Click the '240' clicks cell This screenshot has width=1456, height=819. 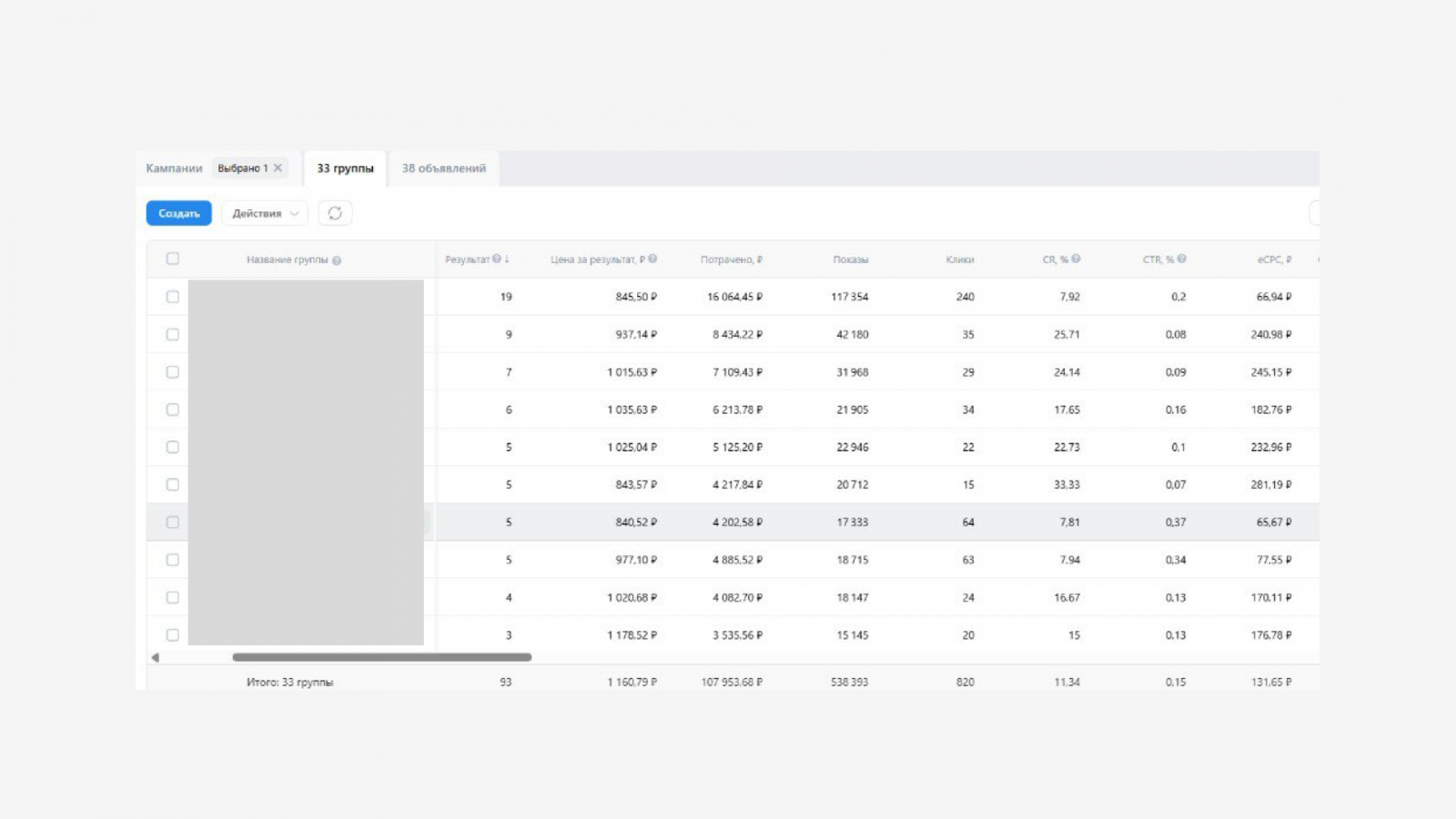coord(966,297)
